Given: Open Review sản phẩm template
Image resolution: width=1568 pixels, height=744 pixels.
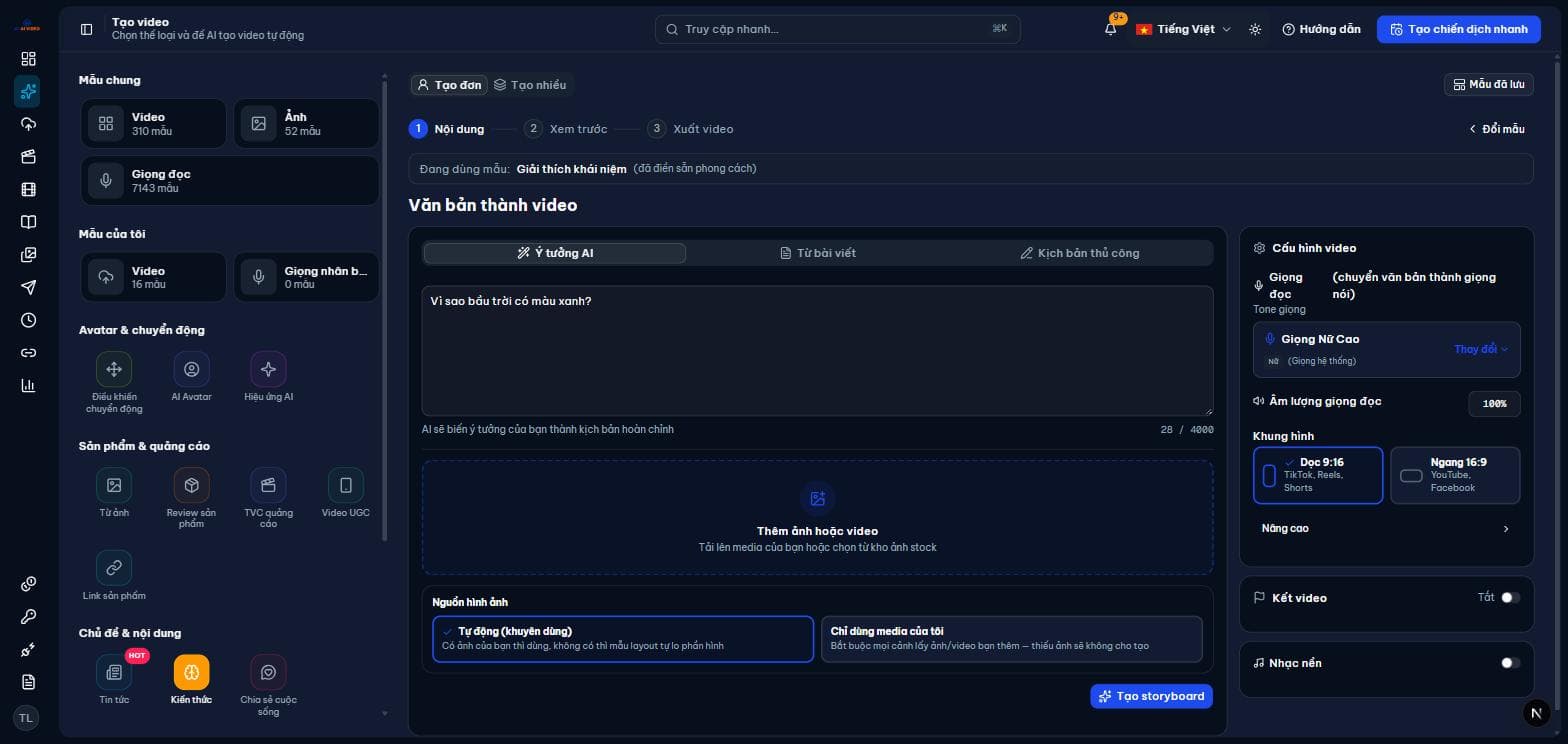Looking at the screenshot, I should click(191, 485).
